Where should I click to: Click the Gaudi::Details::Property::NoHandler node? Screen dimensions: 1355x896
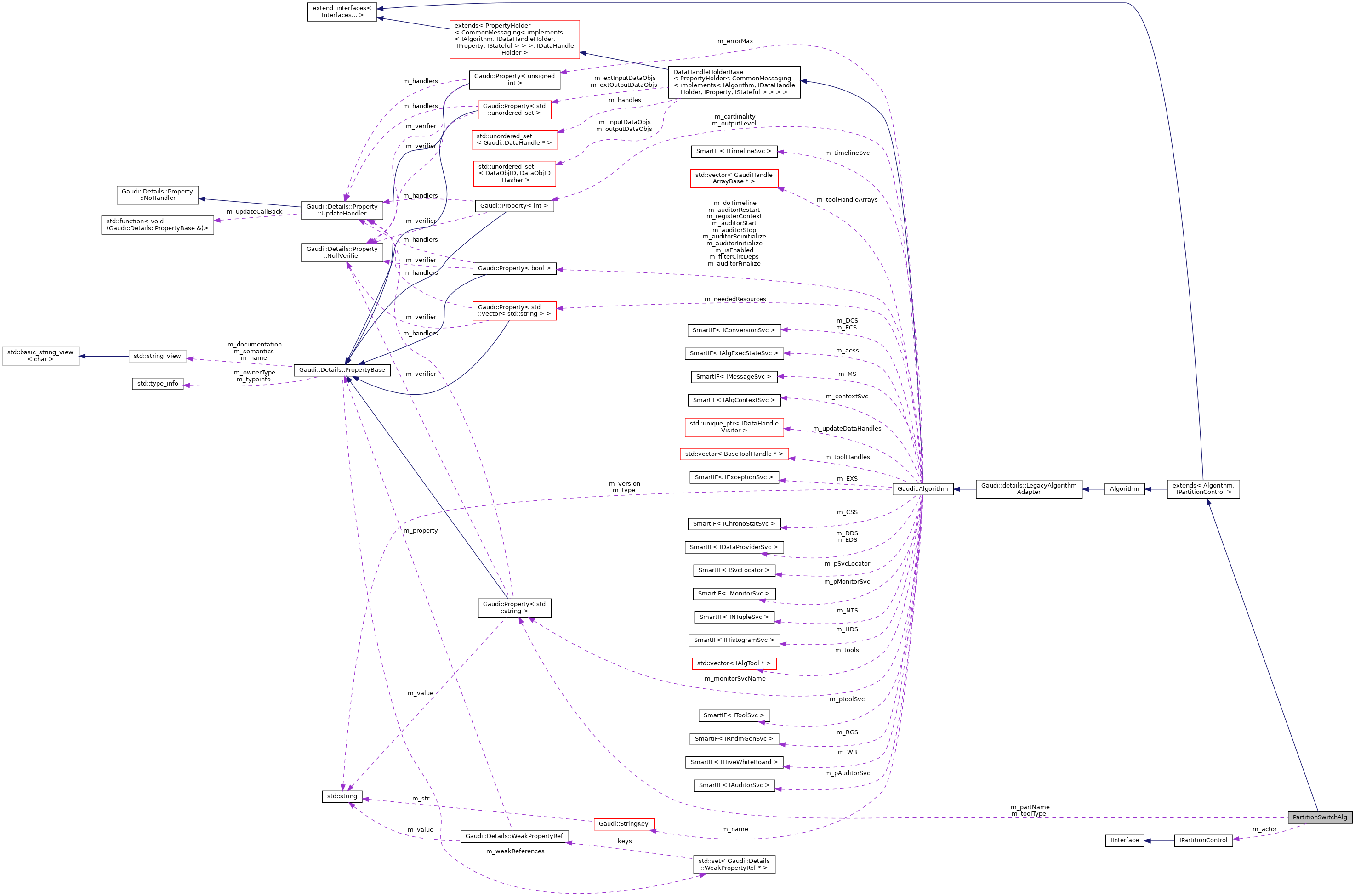coord(158,195)
